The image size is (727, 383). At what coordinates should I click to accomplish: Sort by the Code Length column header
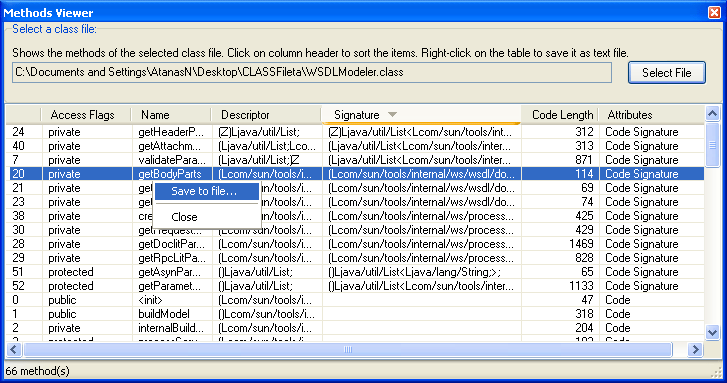560,115
